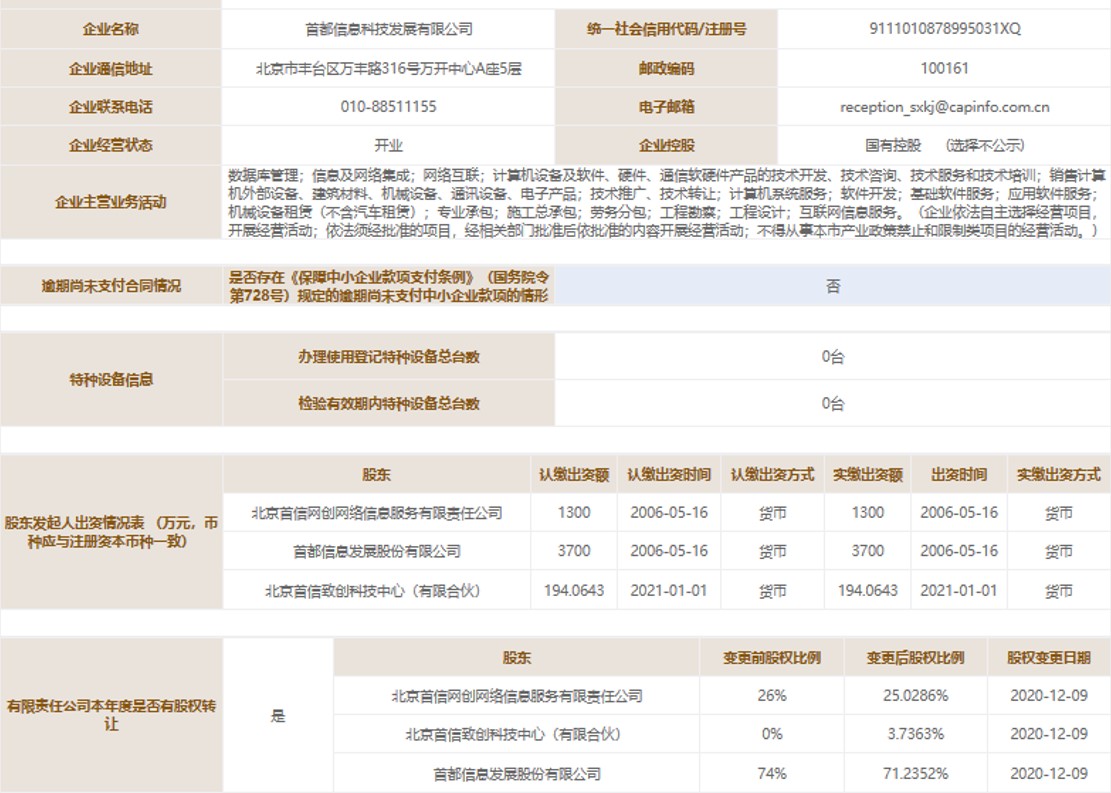Select credit code 911101087899503 1XQ value
Screen dimensions: 1111x793
tap(944, 29)
